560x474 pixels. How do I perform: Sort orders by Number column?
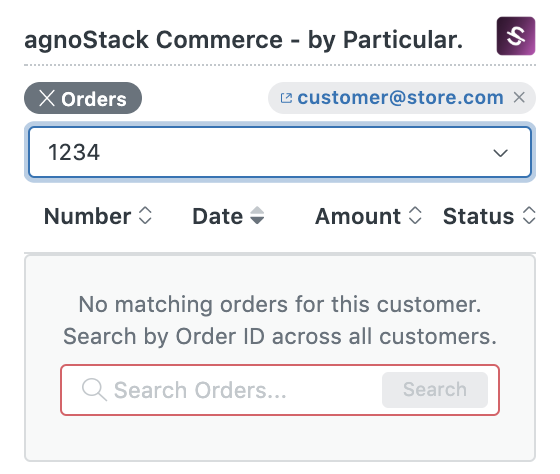[88, 216]
